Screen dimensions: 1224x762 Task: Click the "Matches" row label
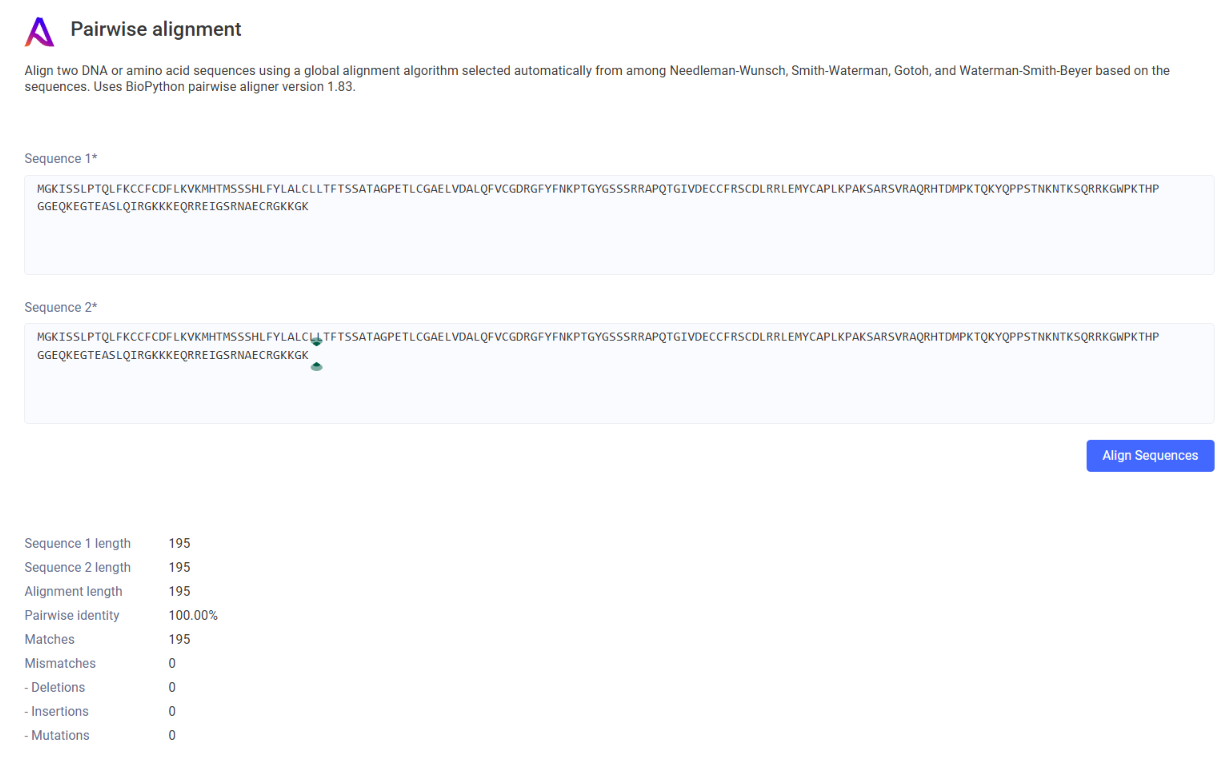coord(50,639)
